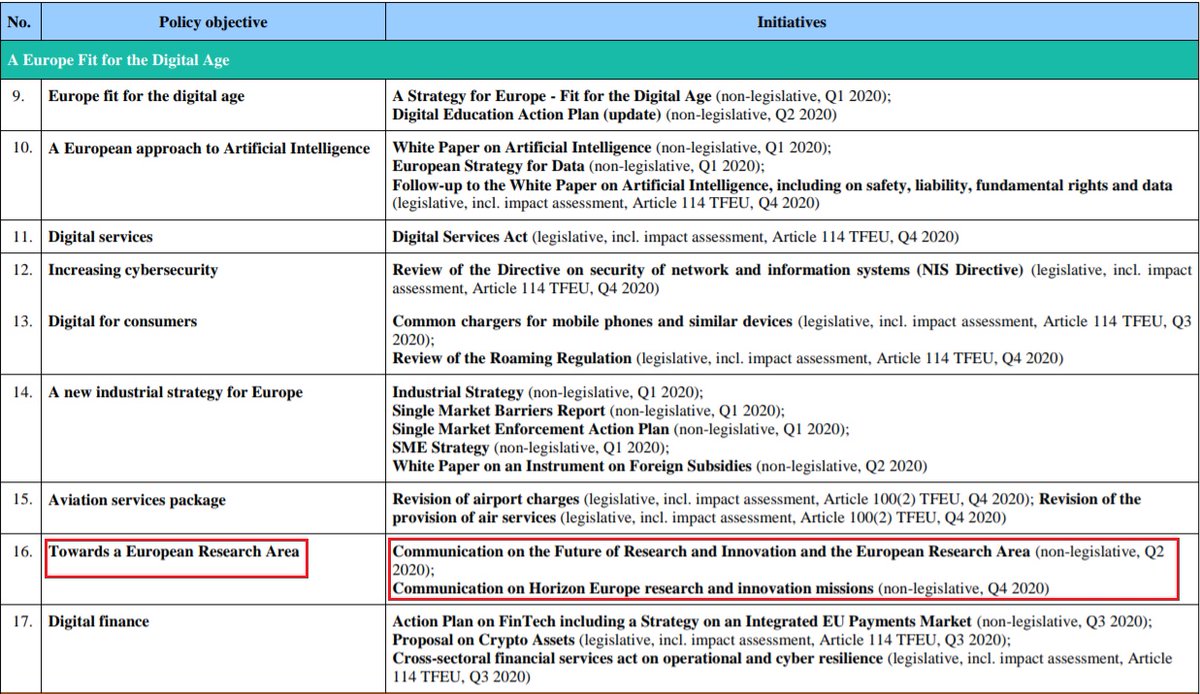
Task: Click the 'No.' column header
Action: 20,21
